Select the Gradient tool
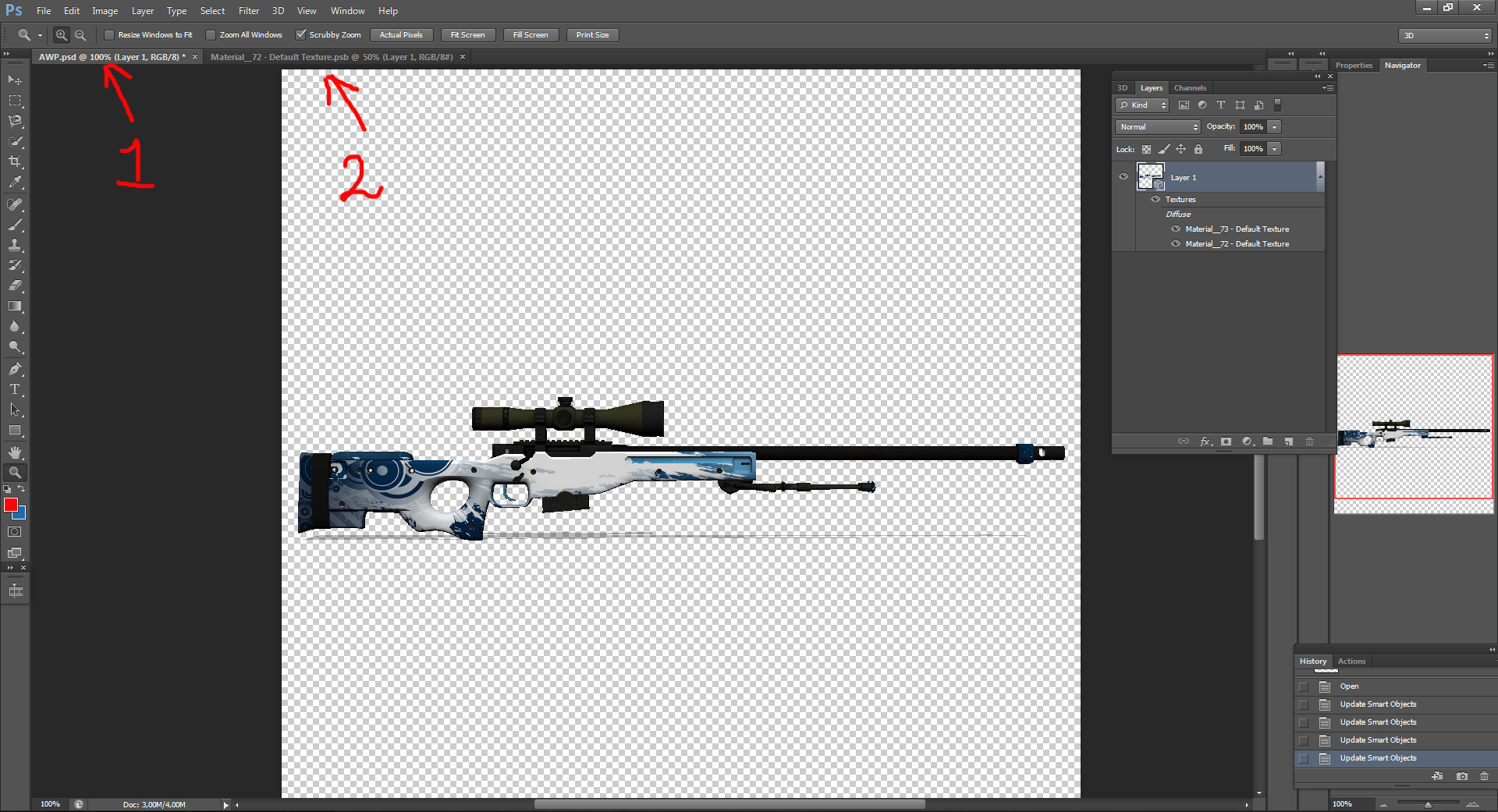The image size is (1498, 812). click(15, 307)
